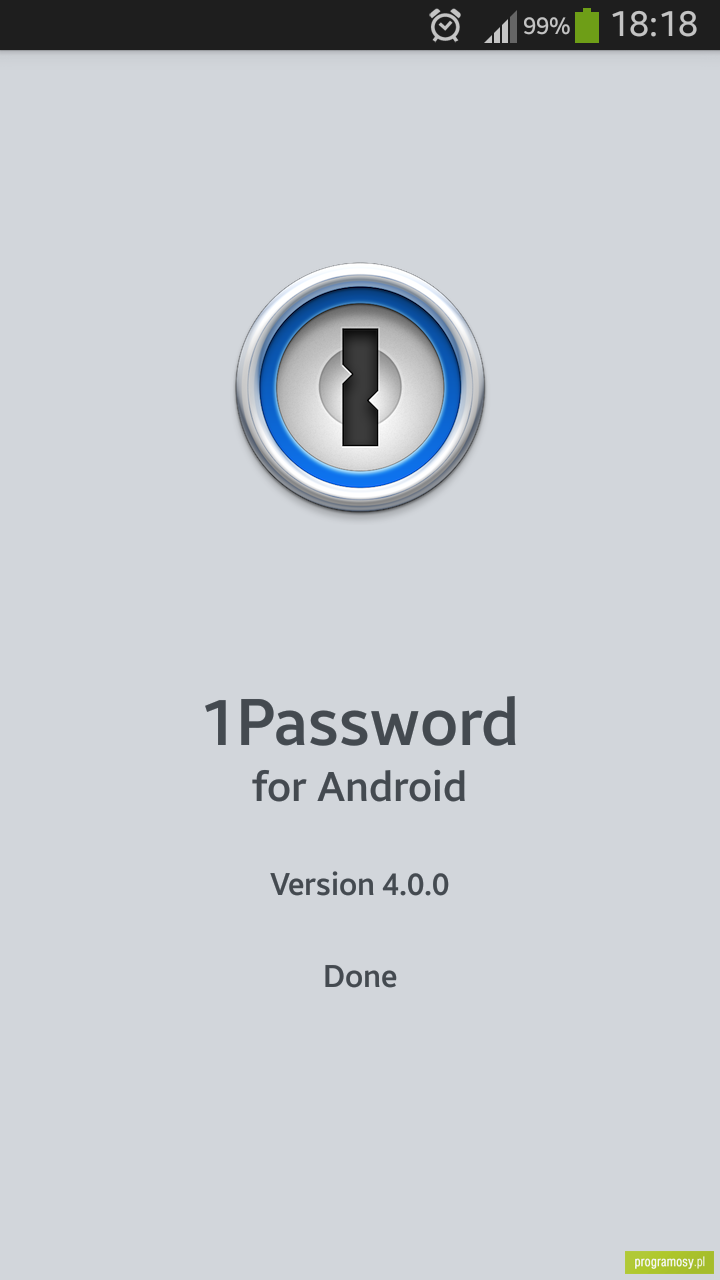Tap the green battery icon
The width and height of the screenshot is (720, 1280).
[587, 25]
